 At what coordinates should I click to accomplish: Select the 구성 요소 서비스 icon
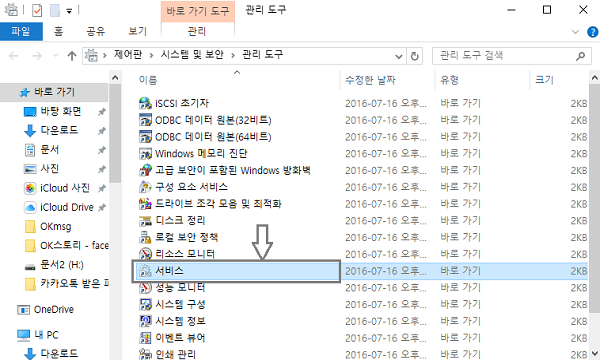point(145,187)
